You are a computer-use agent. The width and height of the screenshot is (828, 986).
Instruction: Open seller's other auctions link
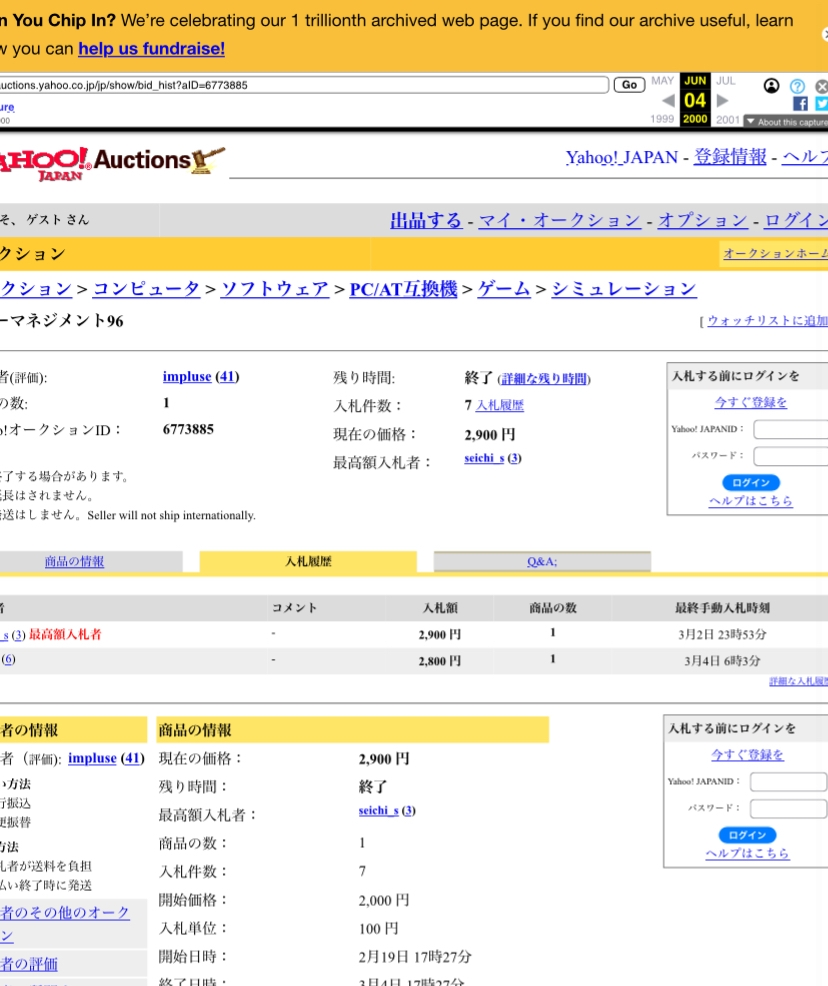click(x=65, y=924)
